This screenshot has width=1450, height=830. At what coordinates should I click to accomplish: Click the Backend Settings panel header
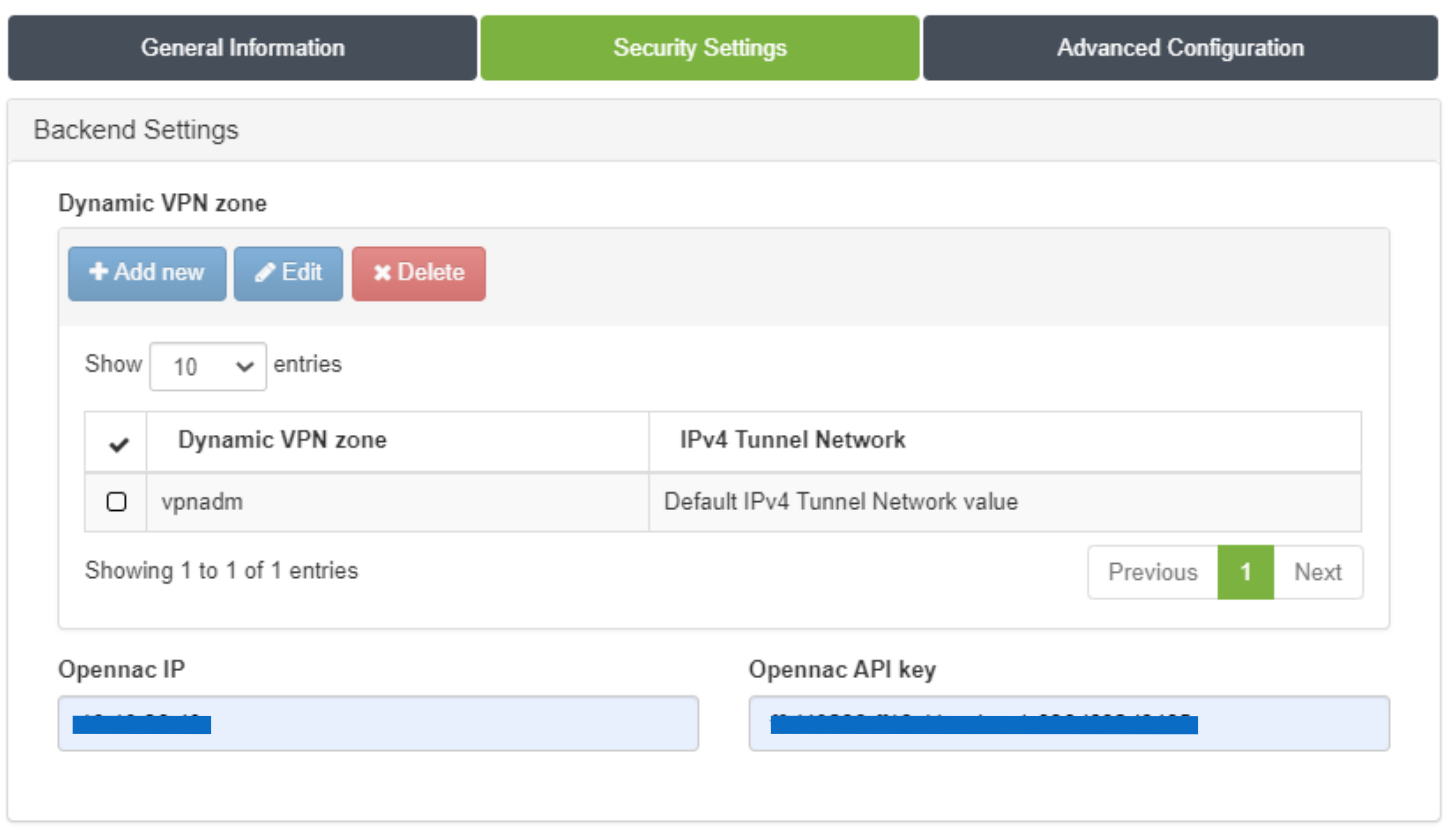(136, 130)
